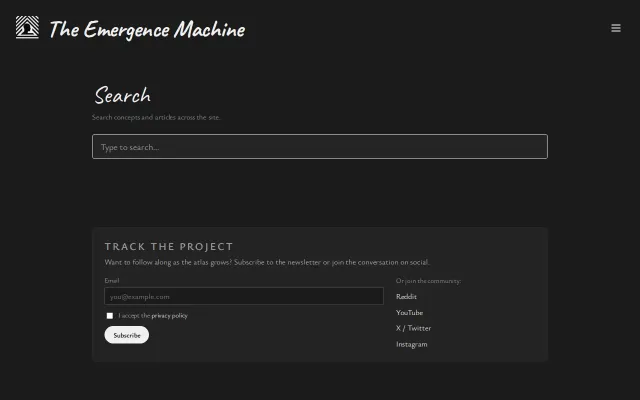640x400 pixels.
Task: Click the newsletter description text
Action: (x=267, y=262)
